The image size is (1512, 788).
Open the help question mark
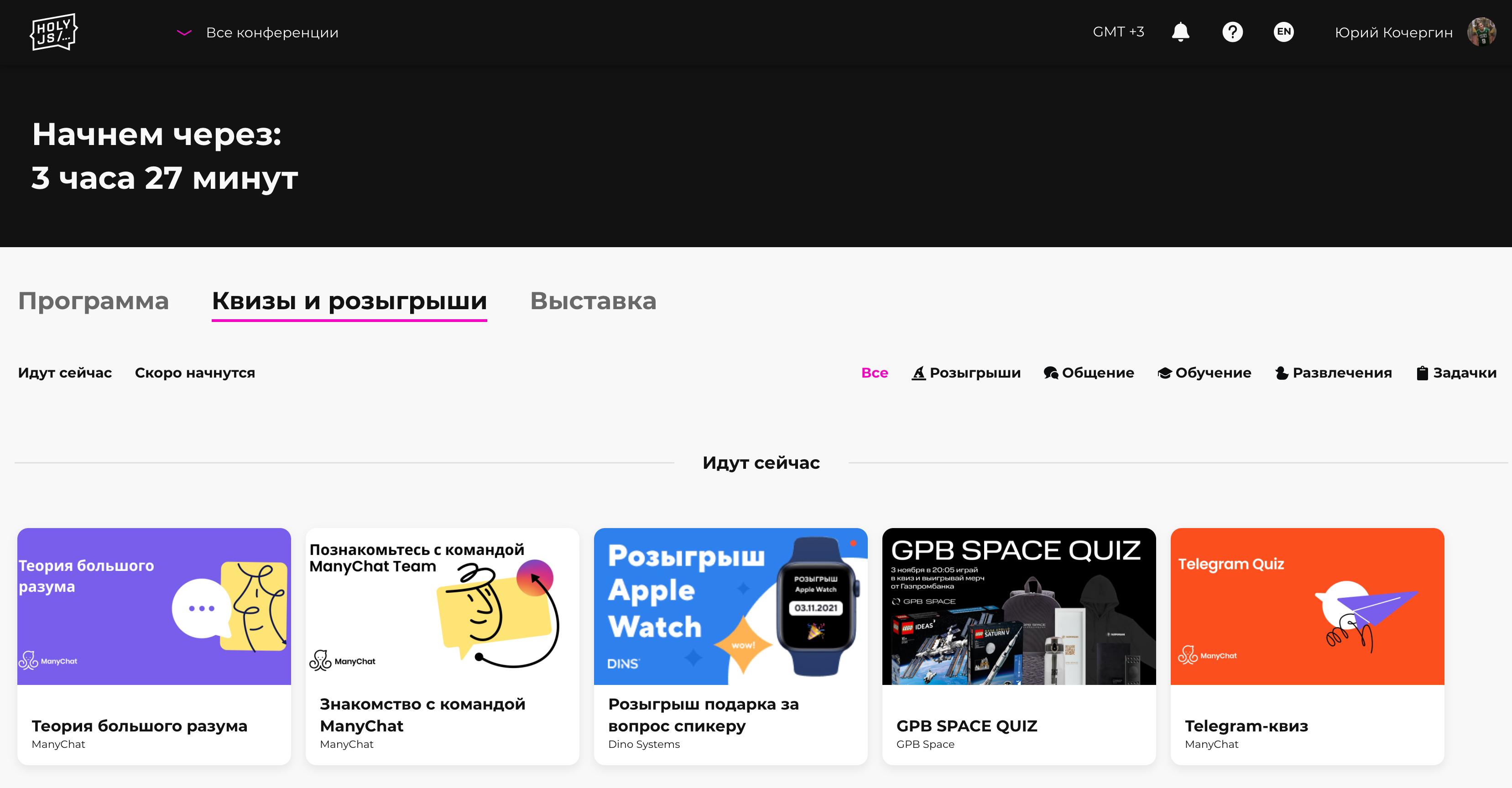1232,31
